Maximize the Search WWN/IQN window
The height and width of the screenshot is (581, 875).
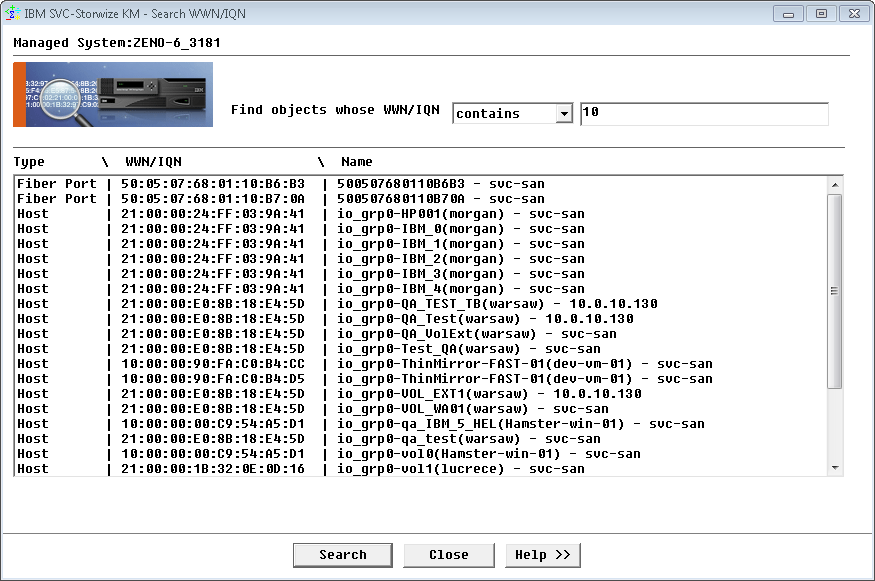tap(821, 13)
